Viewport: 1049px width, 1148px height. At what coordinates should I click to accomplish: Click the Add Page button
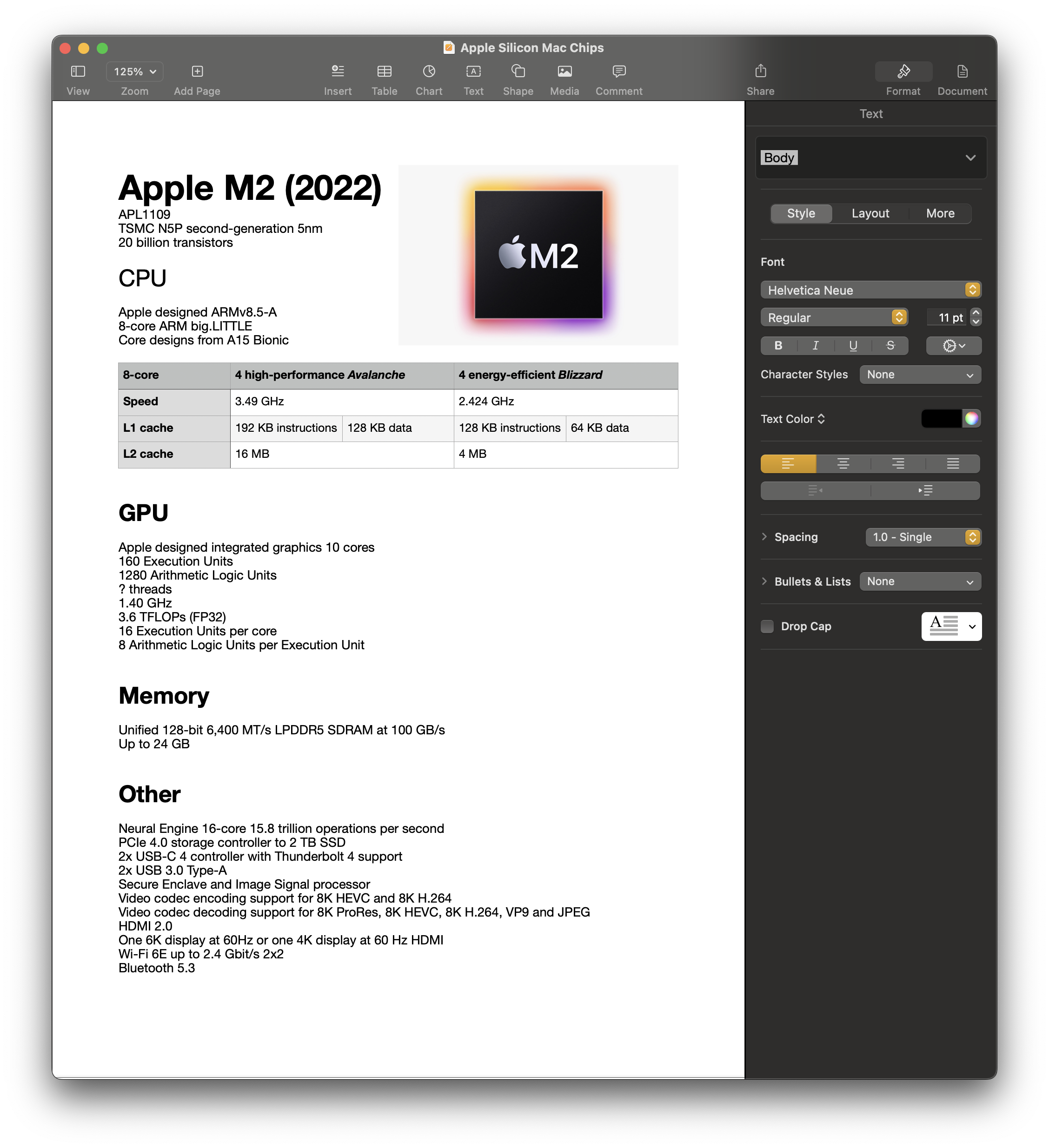tap(197, 72)
